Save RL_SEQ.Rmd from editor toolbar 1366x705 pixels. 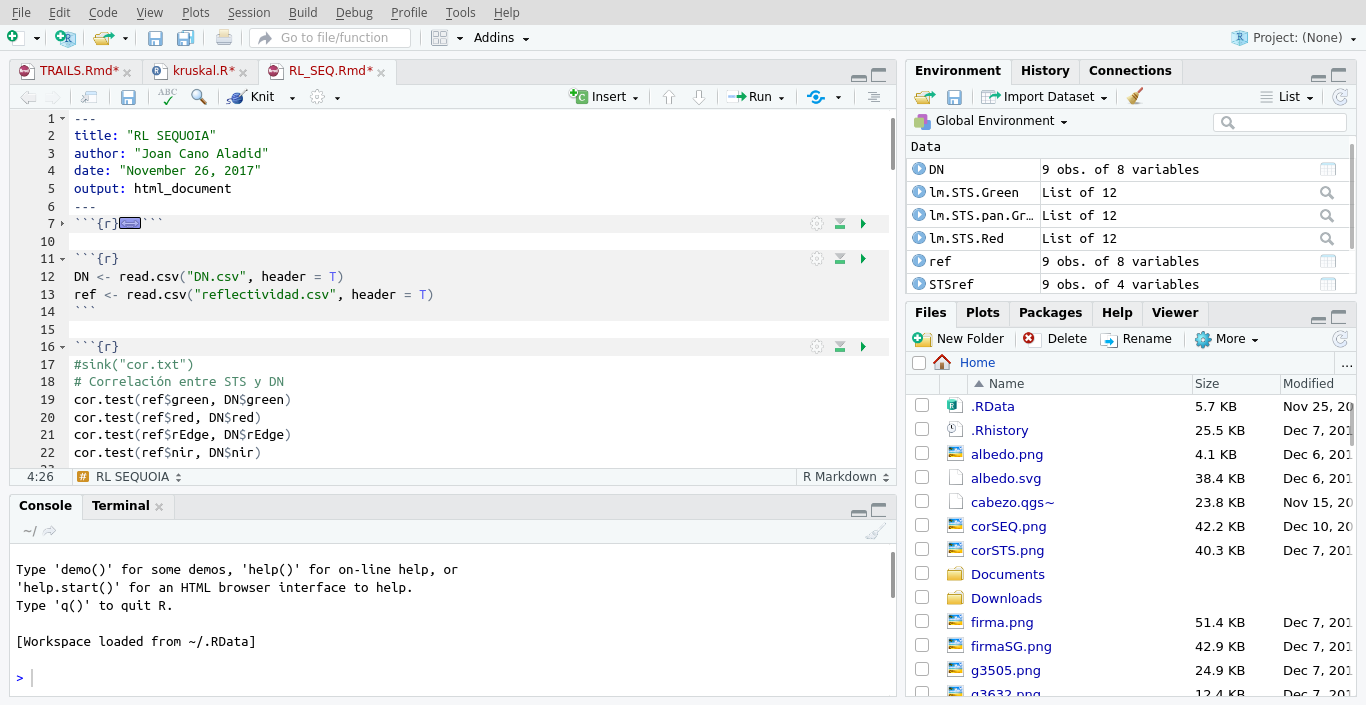(x=128, y=97)
